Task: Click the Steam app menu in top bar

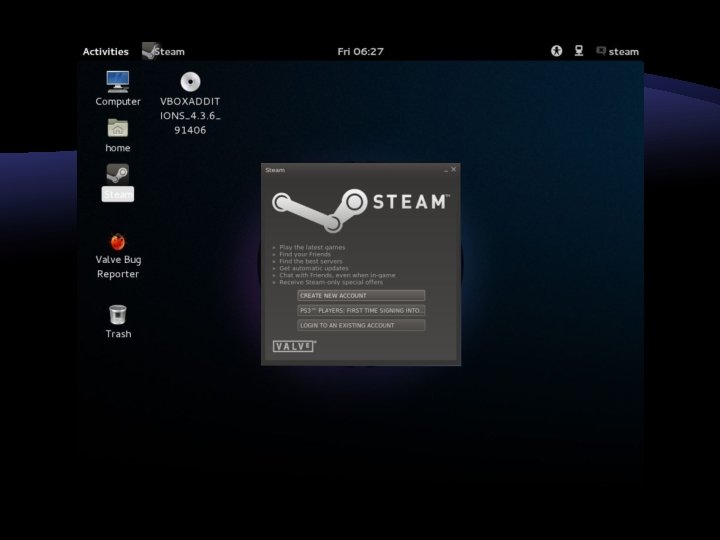Action: [163, 51]
